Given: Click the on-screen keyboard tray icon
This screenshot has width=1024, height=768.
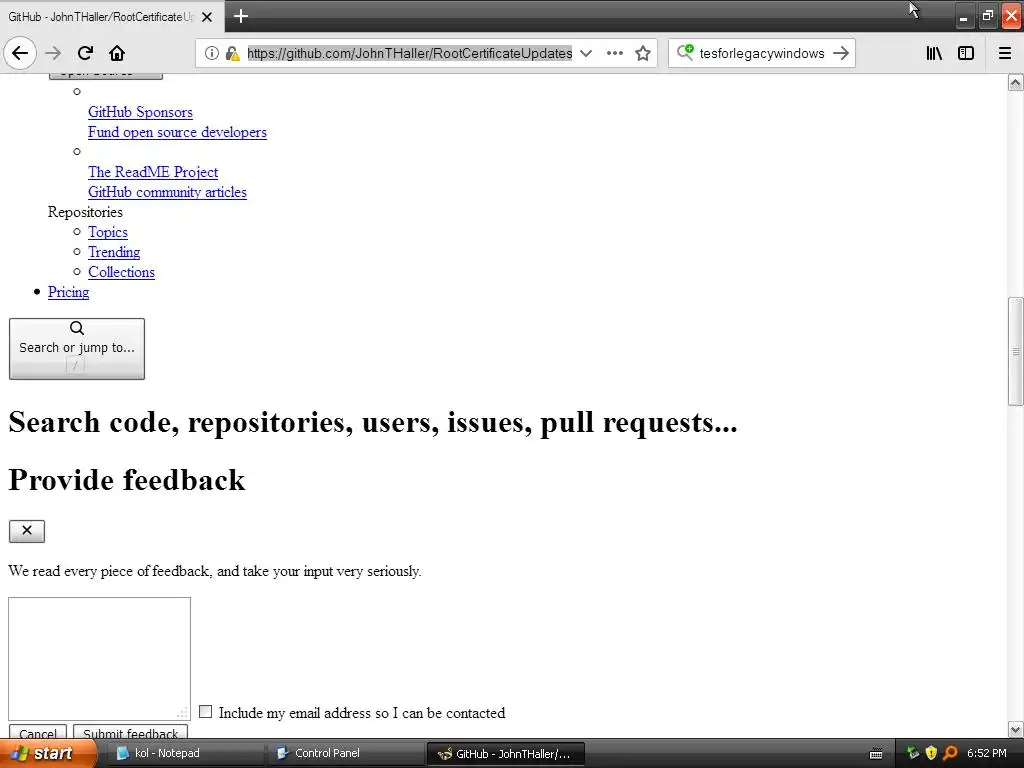Looking at the screenshot, I should [x=876, y=754].
